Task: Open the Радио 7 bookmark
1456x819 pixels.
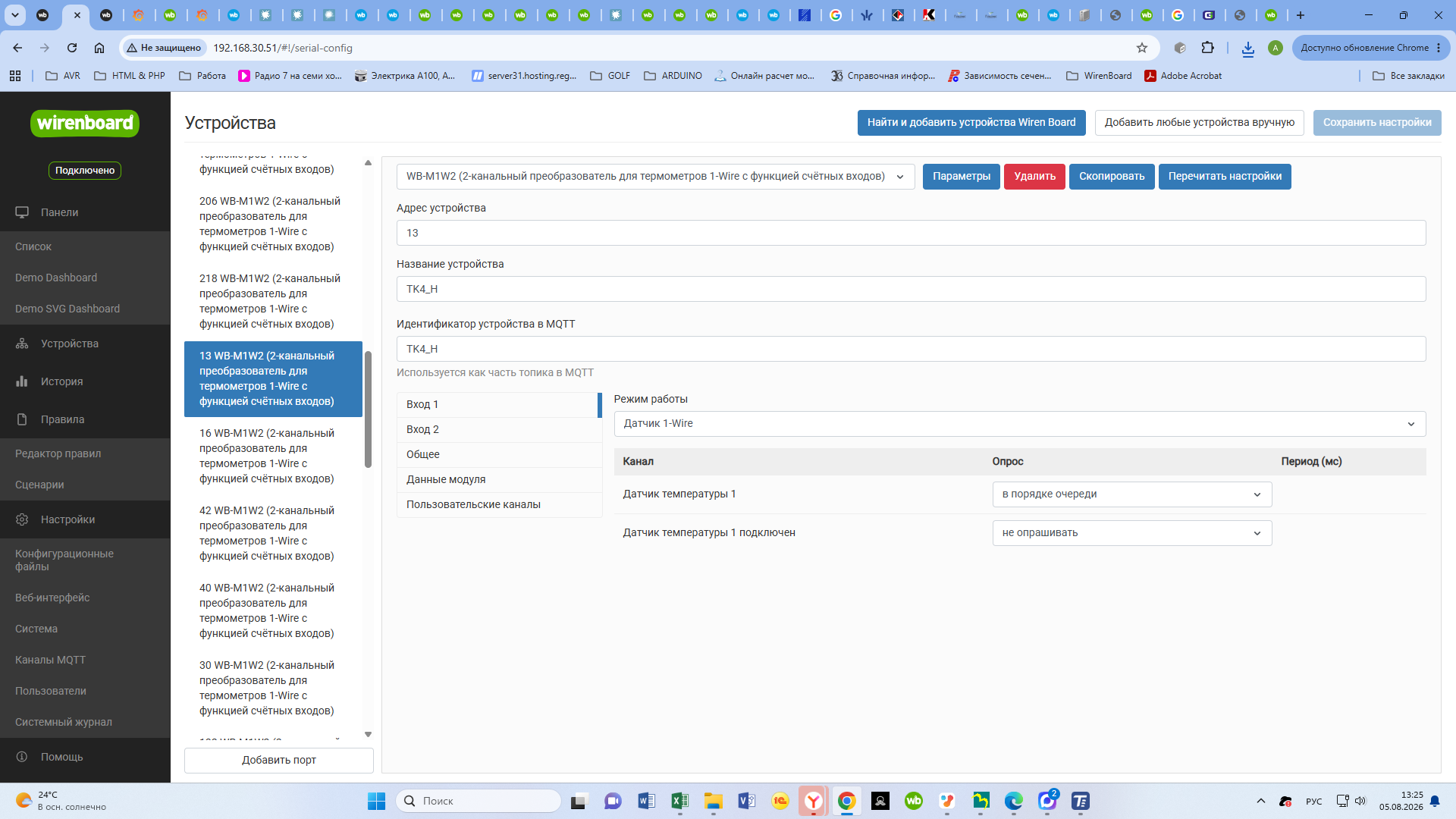Action: tap(290, 76)
